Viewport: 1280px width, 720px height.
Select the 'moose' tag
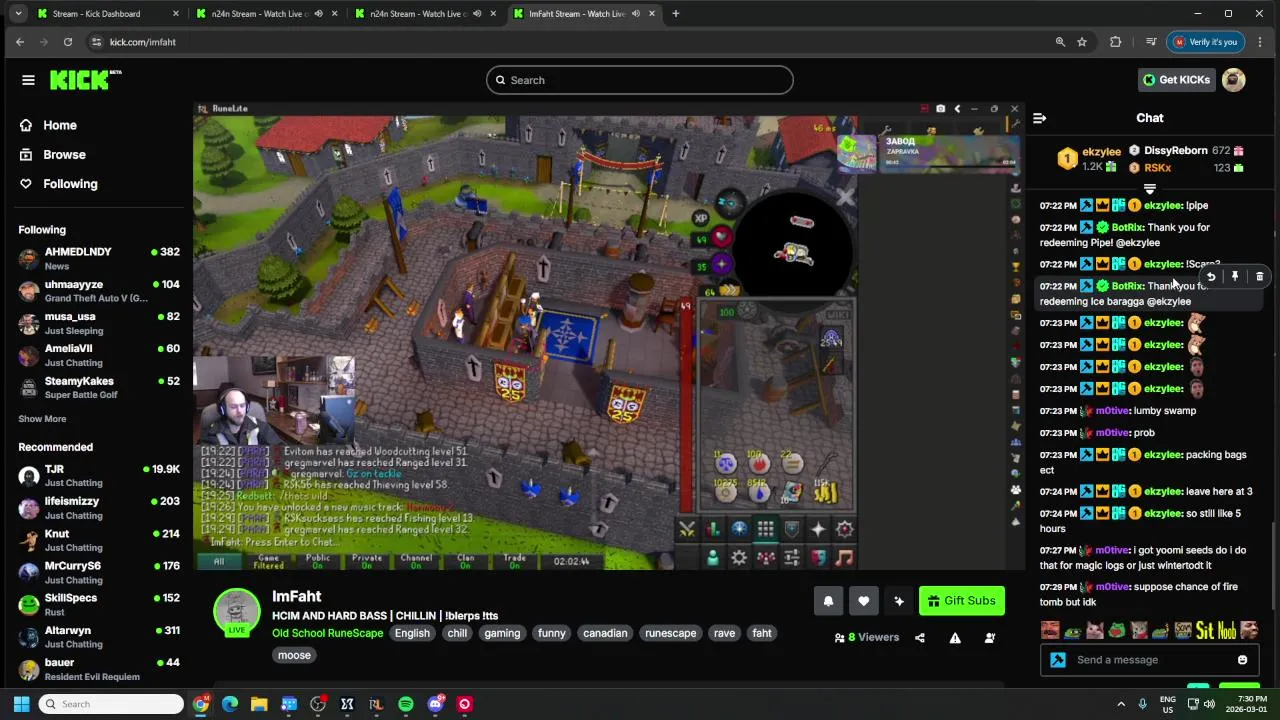pos(294,655)
